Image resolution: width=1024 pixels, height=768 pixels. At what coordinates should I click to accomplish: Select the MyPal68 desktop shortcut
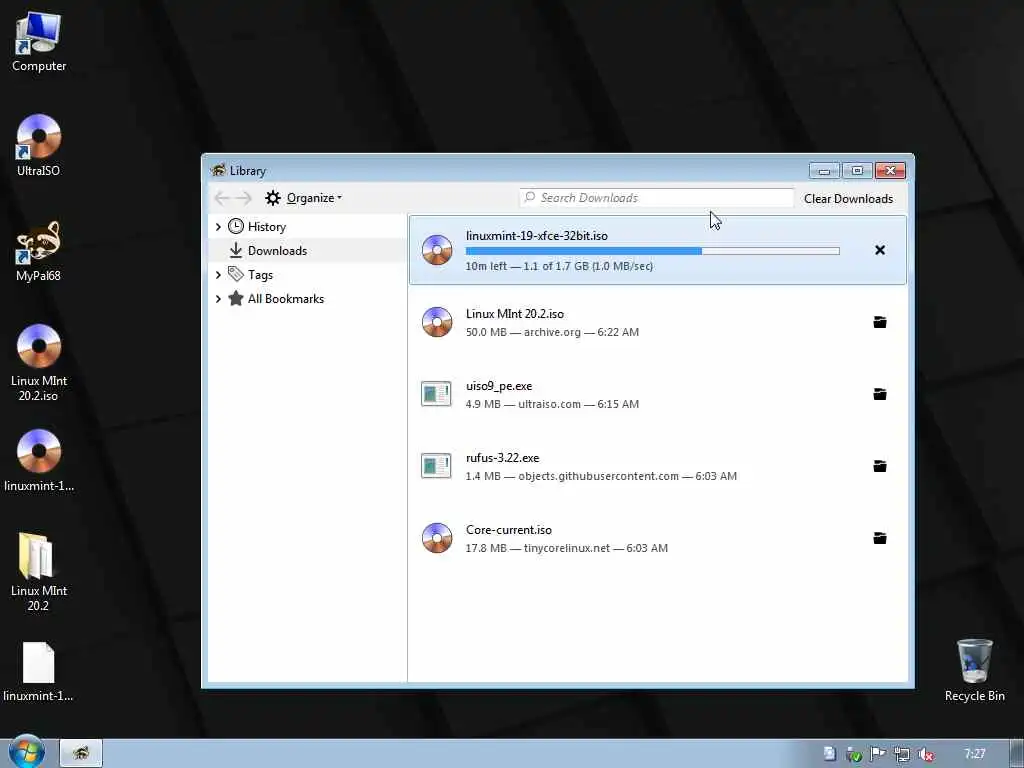tap(39, 251)
